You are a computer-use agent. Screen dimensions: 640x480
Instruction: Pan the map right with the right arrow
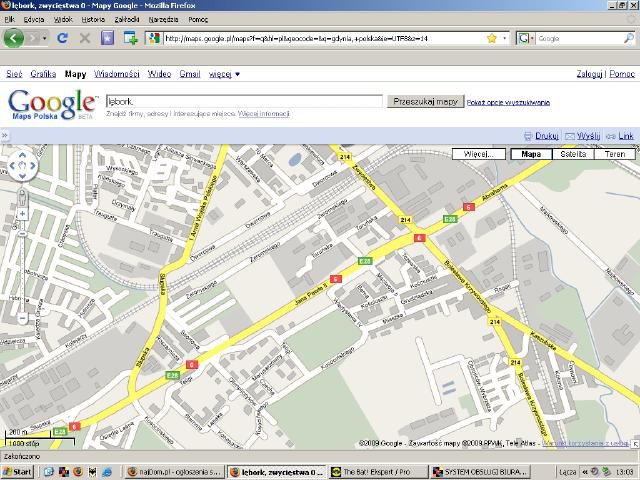[x=33, y=165]
